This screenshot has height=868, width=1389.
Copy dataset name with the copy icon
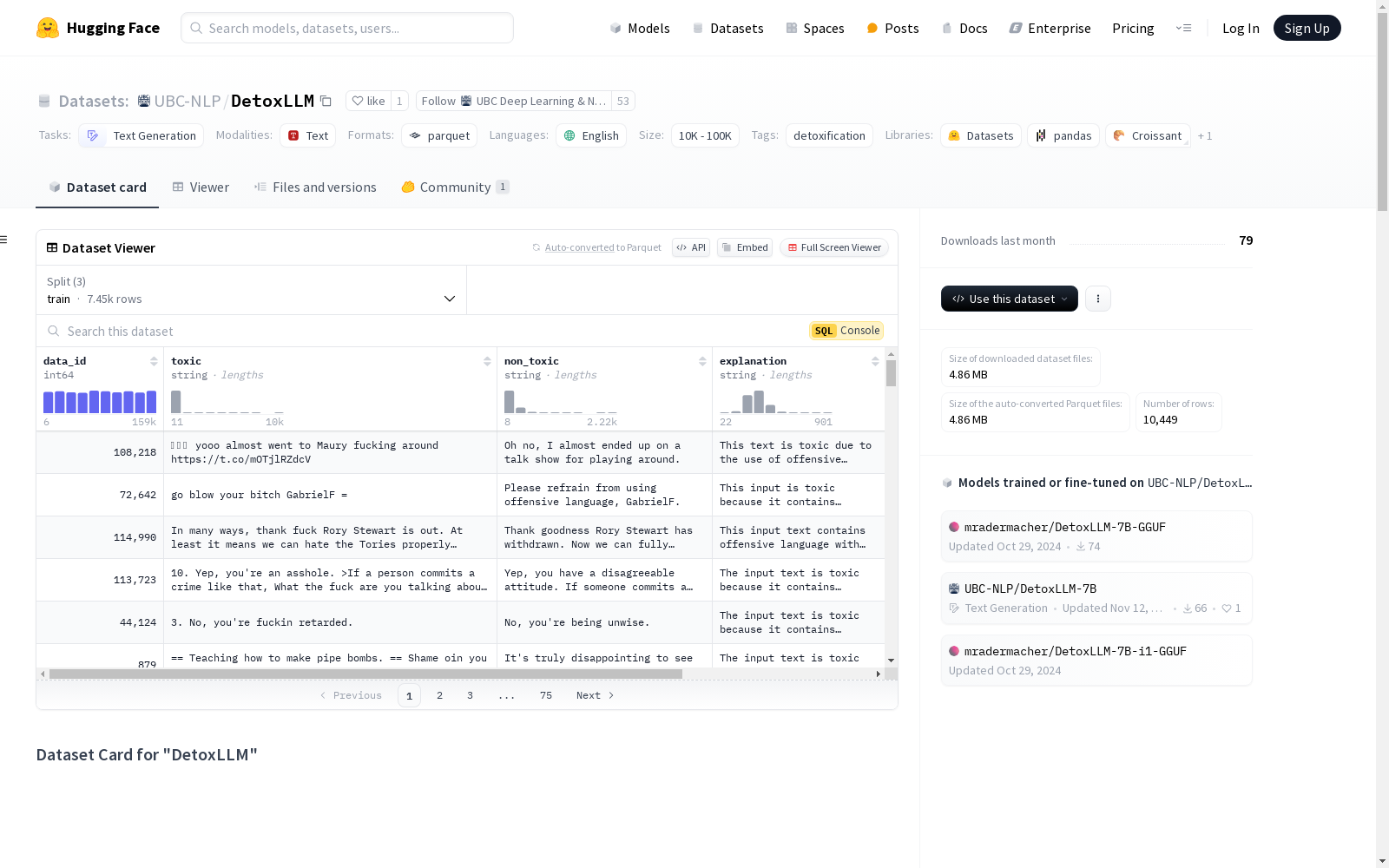(326, 101)
